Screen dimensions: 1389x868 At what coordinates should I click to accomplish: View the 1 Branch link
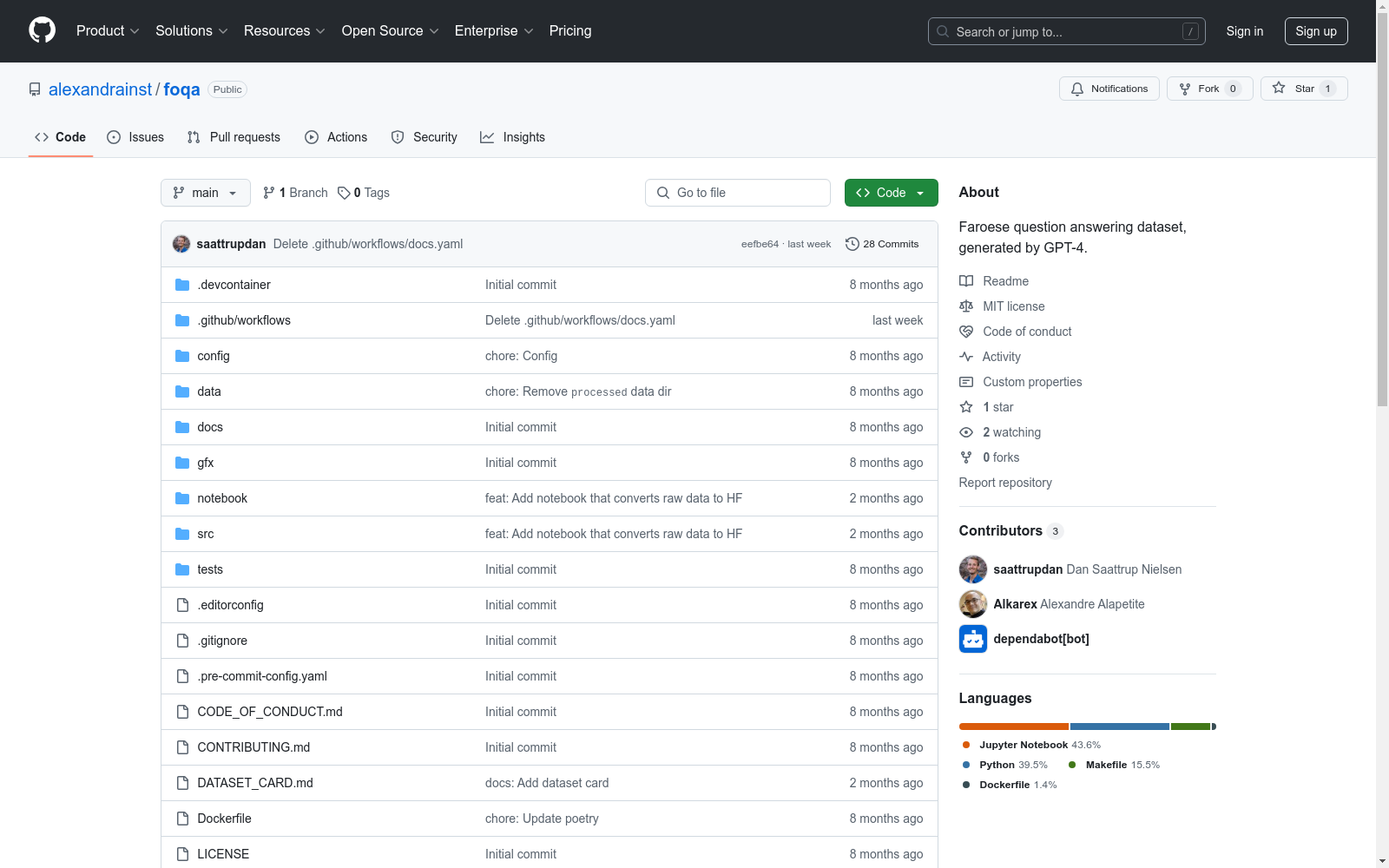pyautogui.click(x=295, y=193)
